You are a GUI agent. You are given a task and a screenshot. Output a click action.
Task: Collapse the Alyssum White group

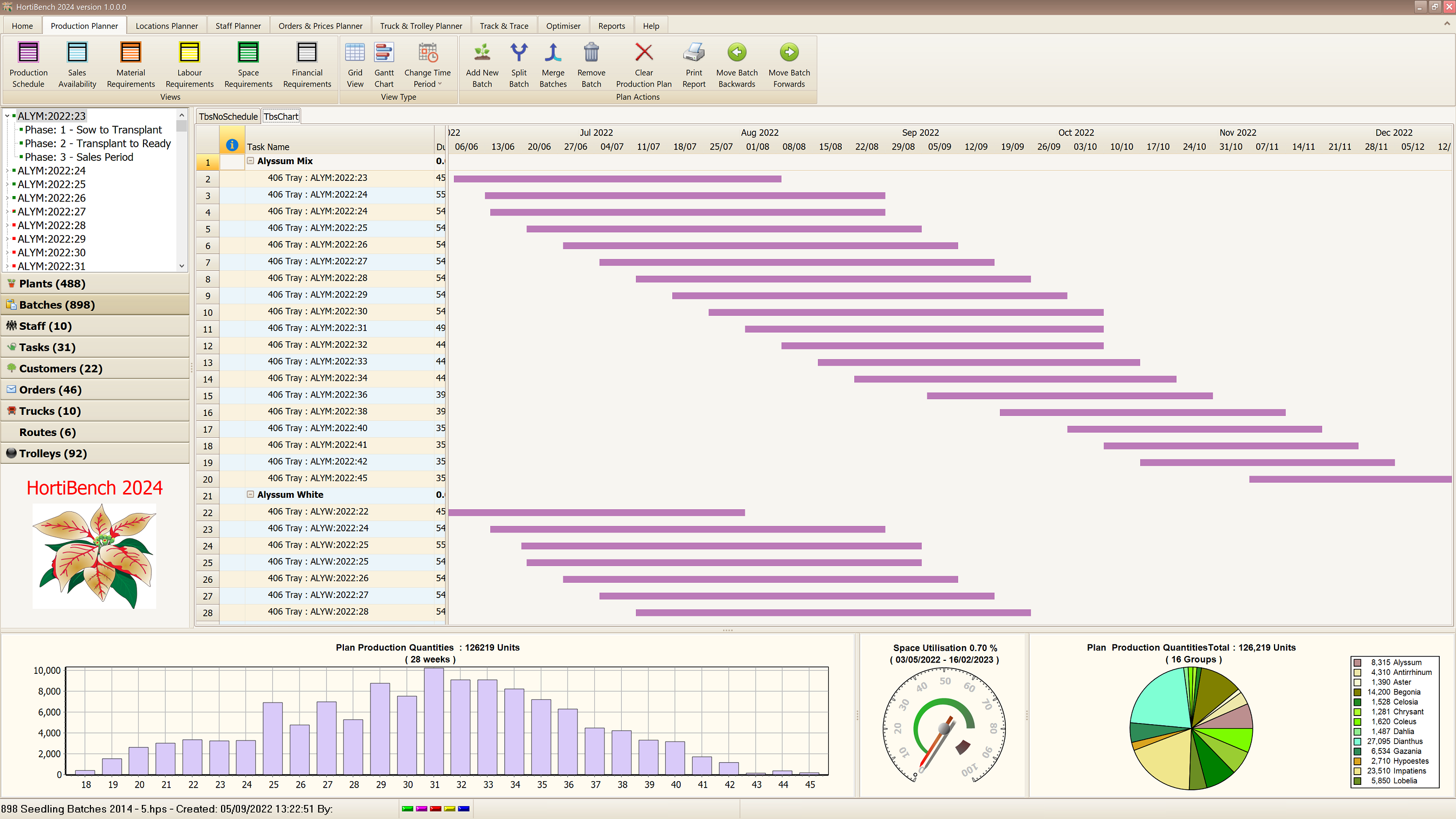tap(250, 495)
